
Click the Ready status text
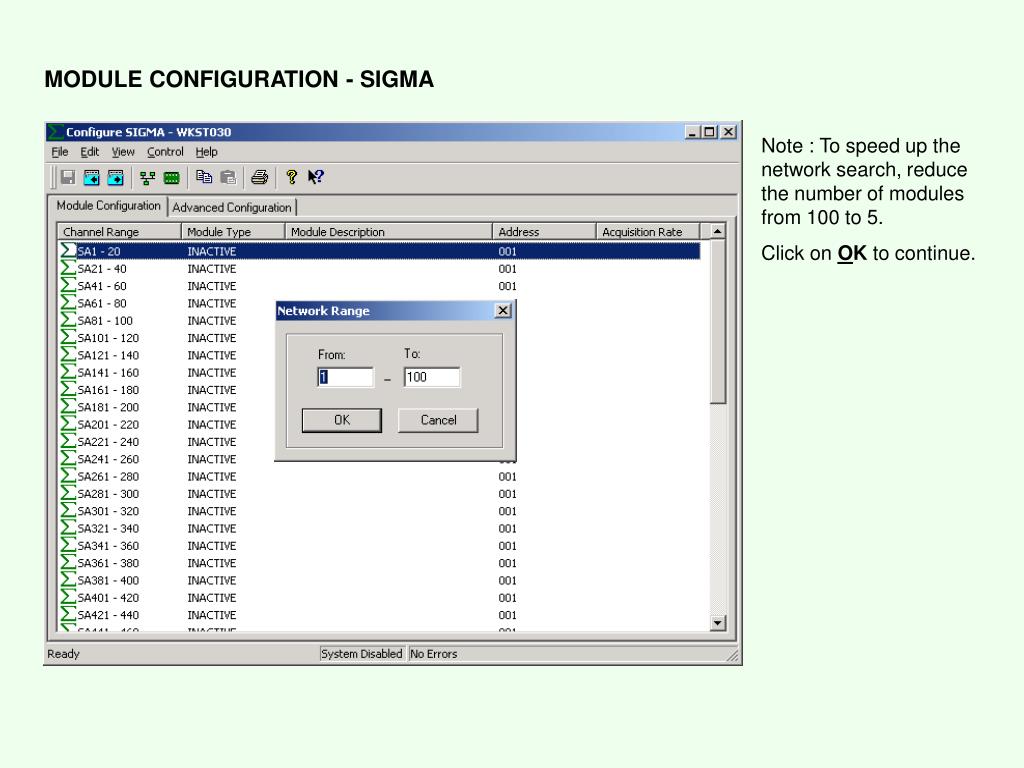tap(63, 654)
